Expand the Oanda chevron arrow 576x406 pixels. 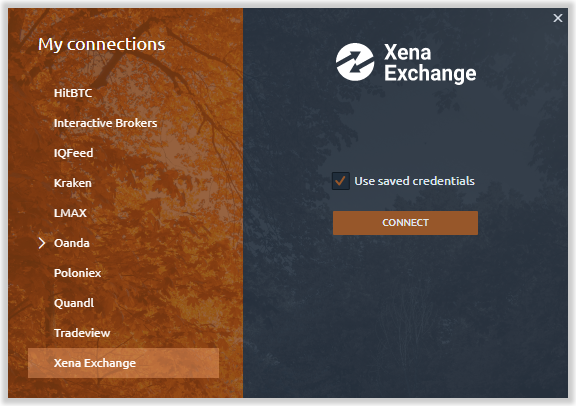[42, 243]
